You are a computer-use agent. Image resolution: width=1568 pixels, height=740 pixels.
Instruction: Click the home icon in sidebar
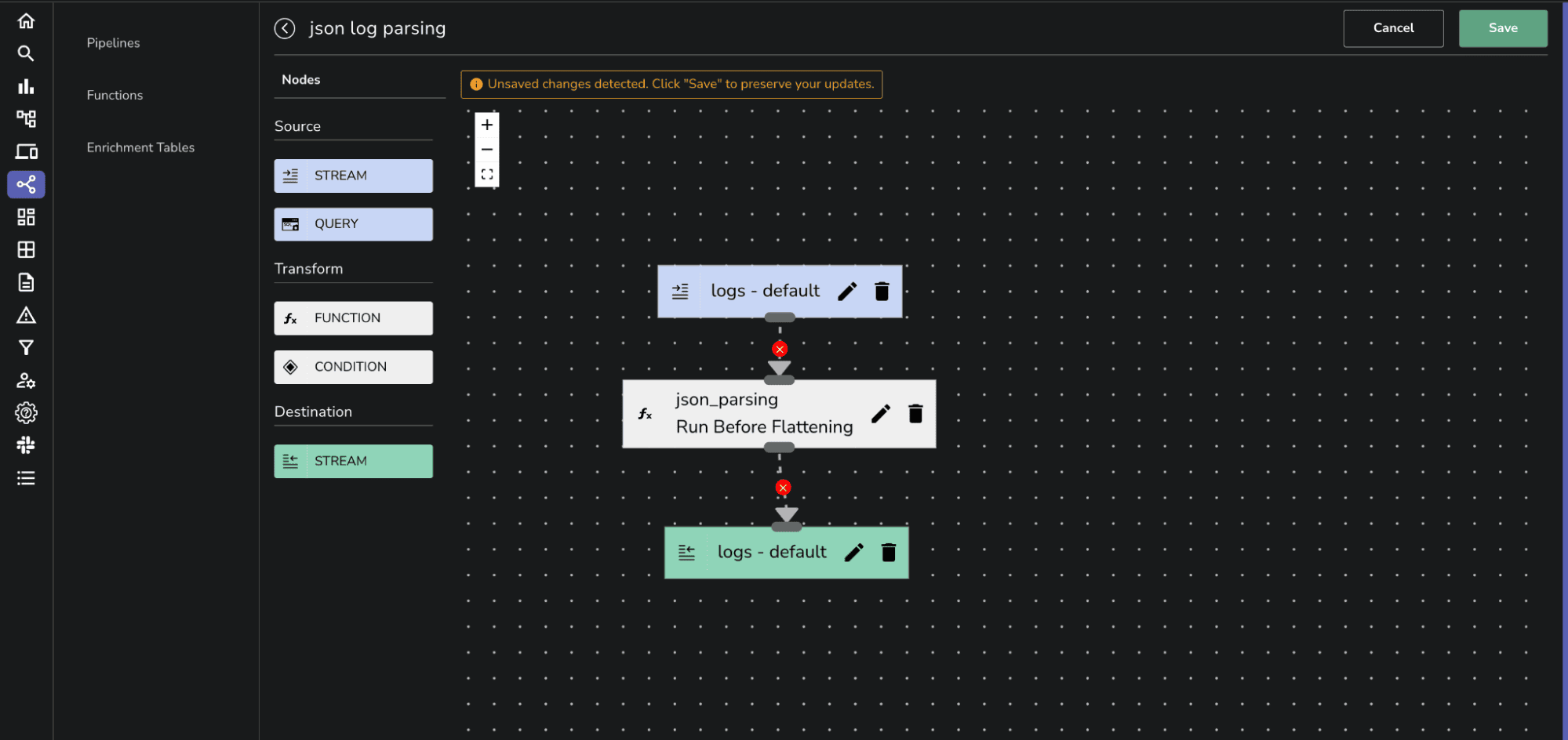pos(26,20)
